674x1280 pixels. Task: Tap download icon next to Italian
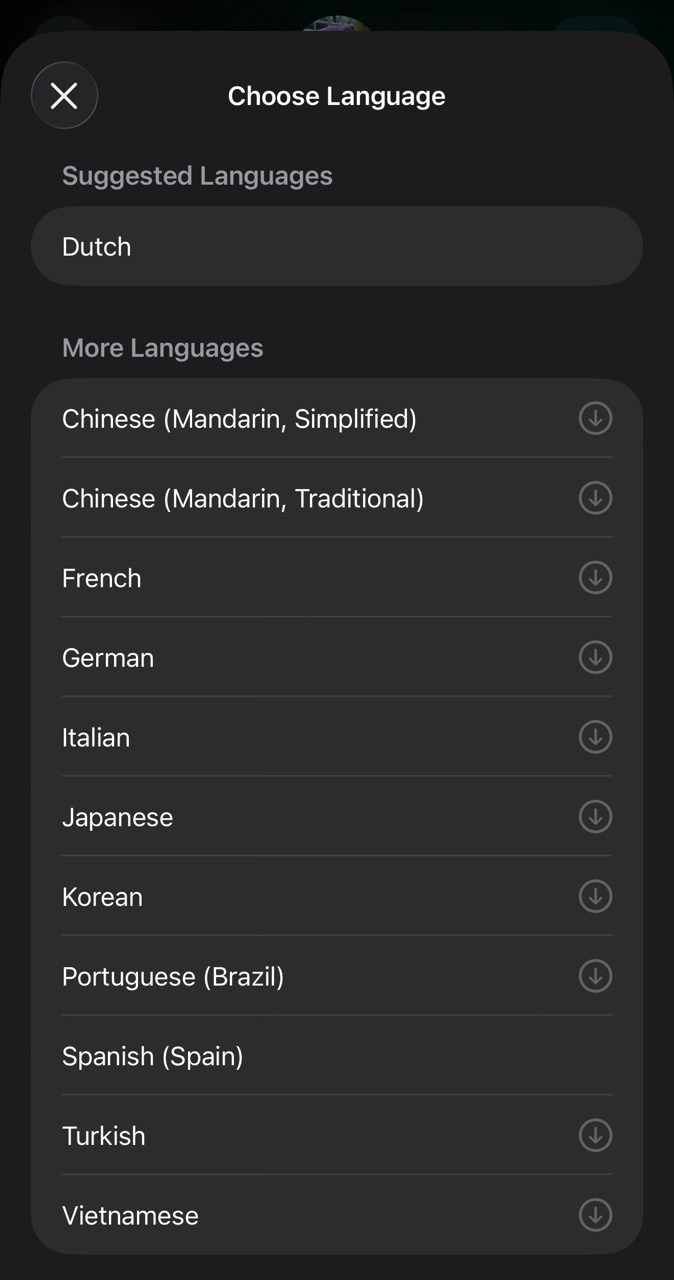595,737
